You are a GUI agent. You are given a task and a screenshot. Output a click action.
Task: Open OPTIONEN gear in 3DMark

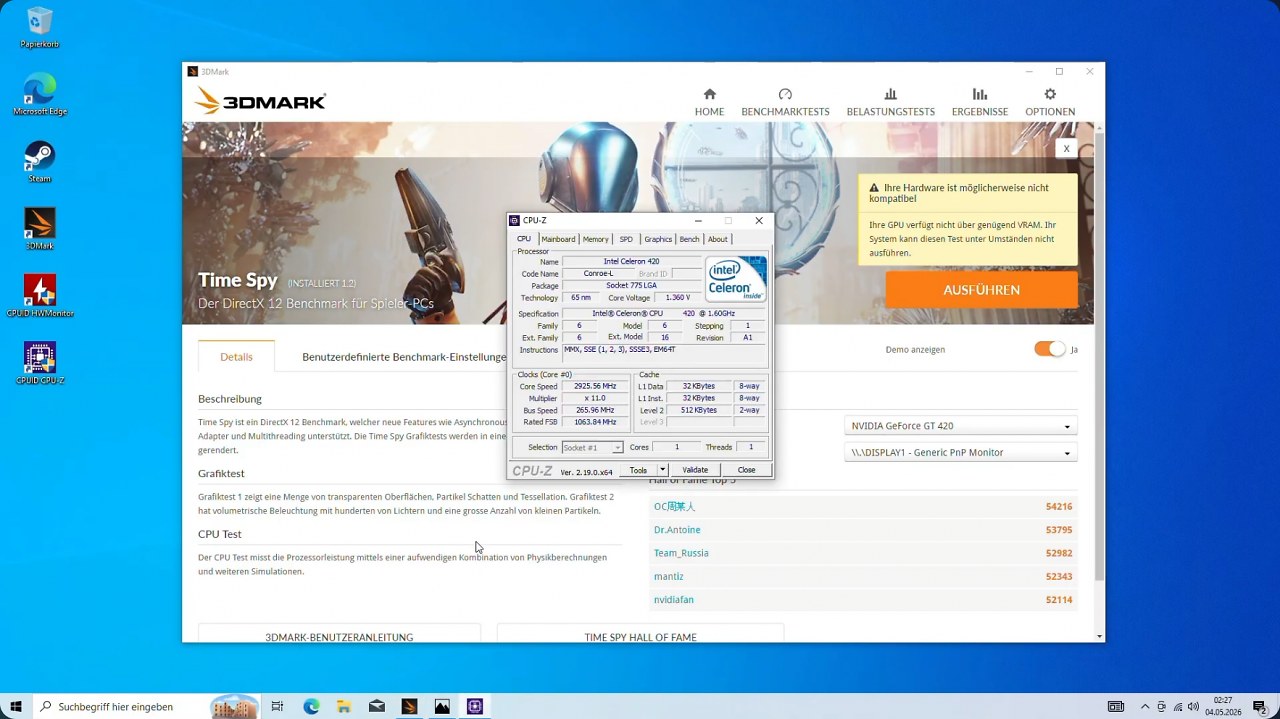coord(1050,102)
